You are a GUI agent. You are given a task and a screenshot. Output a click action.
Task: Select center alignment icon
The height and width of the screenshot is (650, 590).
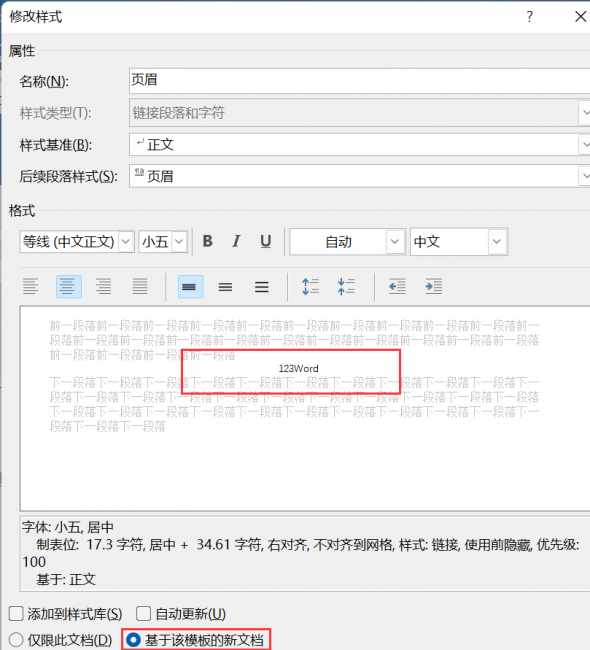pyautogui.click(x=68, y=286)
